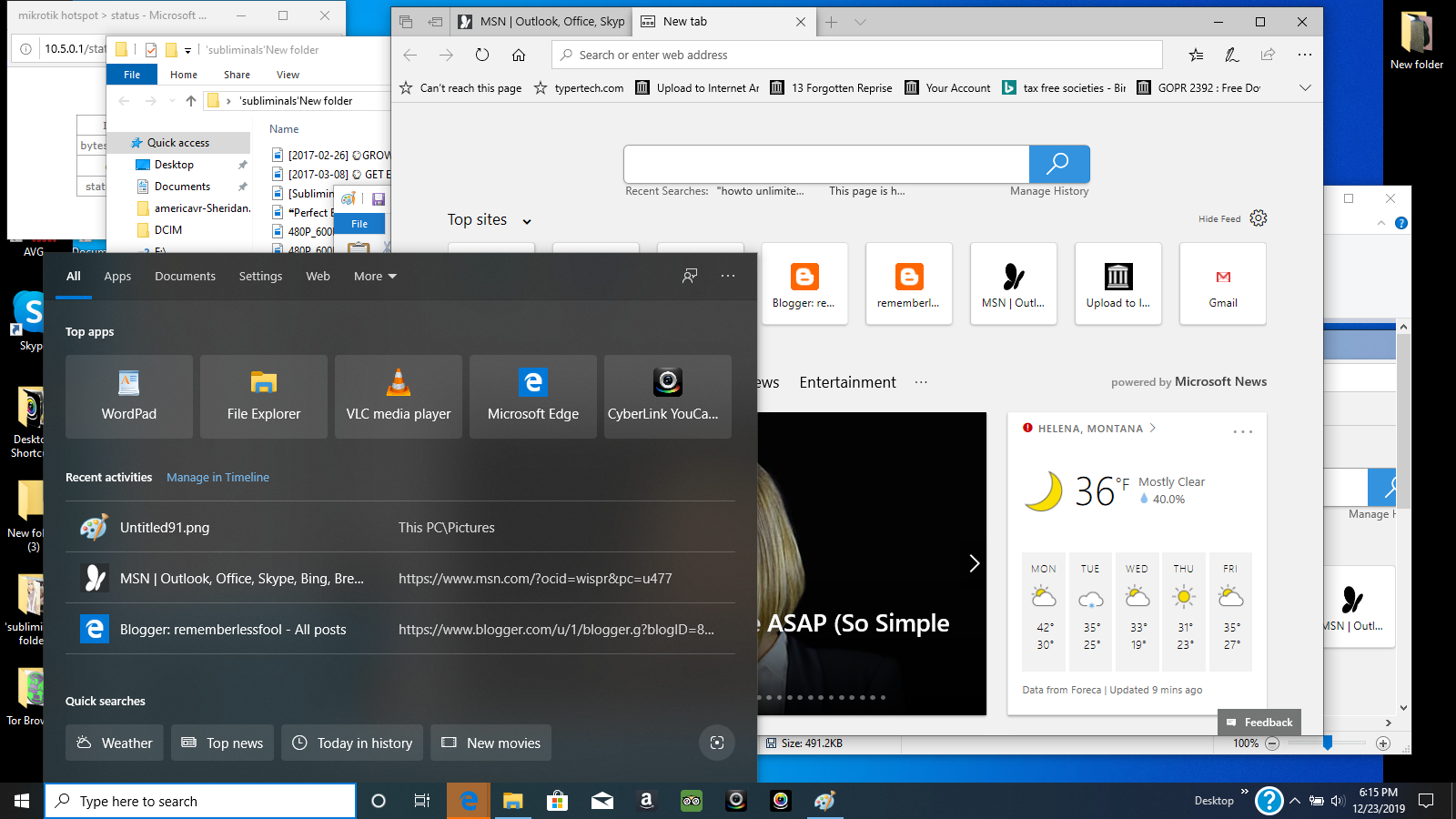Open WordPad from Top apps
The image size is (1456, 819).
click(129, 397)
